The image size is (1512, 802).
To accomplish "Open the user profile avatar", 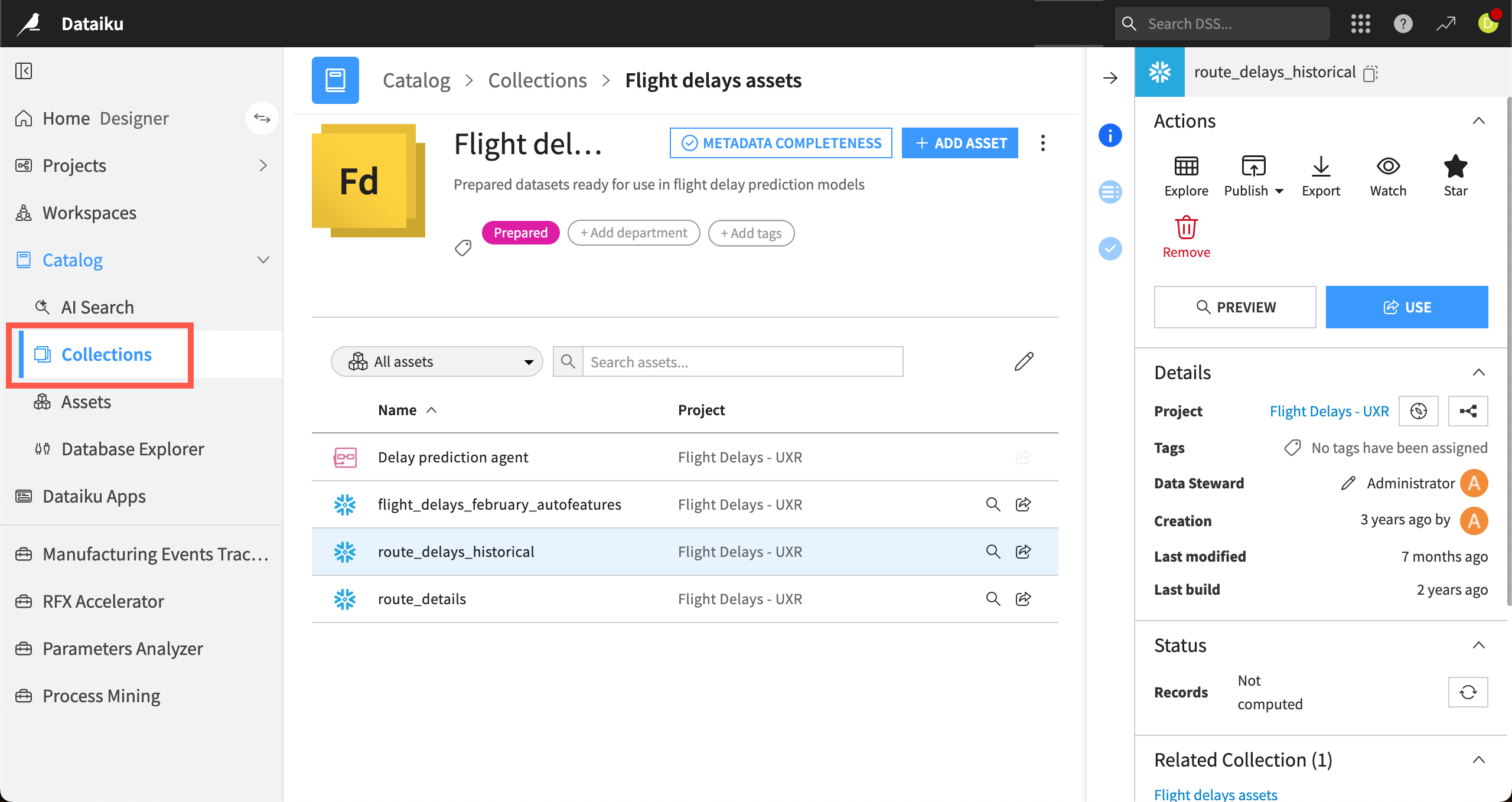I will tap(1488, 24).
